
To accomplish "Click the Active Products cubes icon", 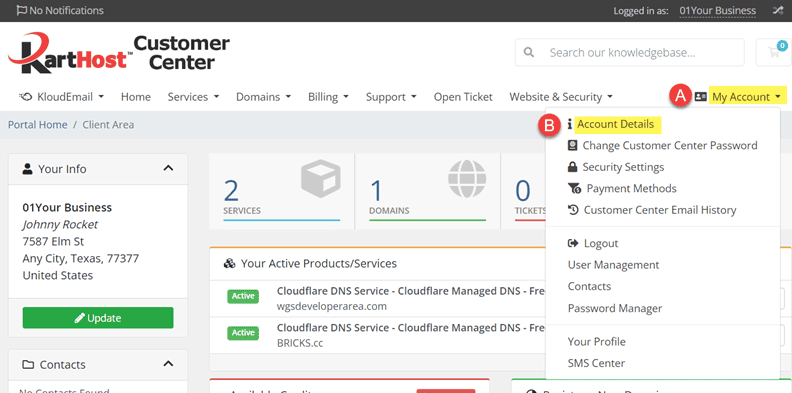I will 229,264.
